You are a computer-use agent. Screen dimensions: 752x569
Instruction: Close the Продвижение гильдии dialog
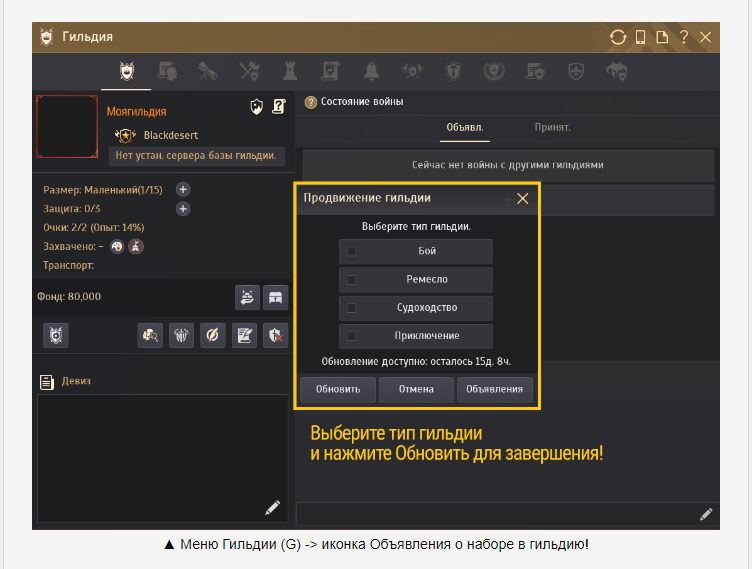coord(522,199)
